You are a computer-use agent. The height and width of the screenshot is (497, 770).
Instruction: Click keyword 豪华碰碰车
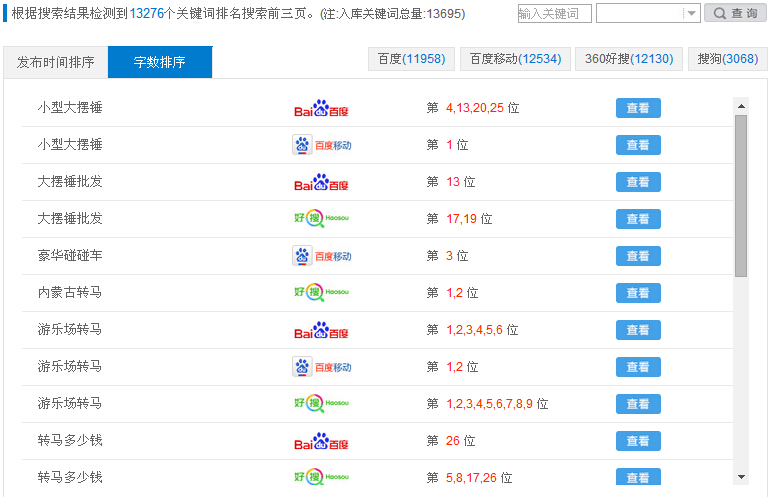click(x=70, y=255)
